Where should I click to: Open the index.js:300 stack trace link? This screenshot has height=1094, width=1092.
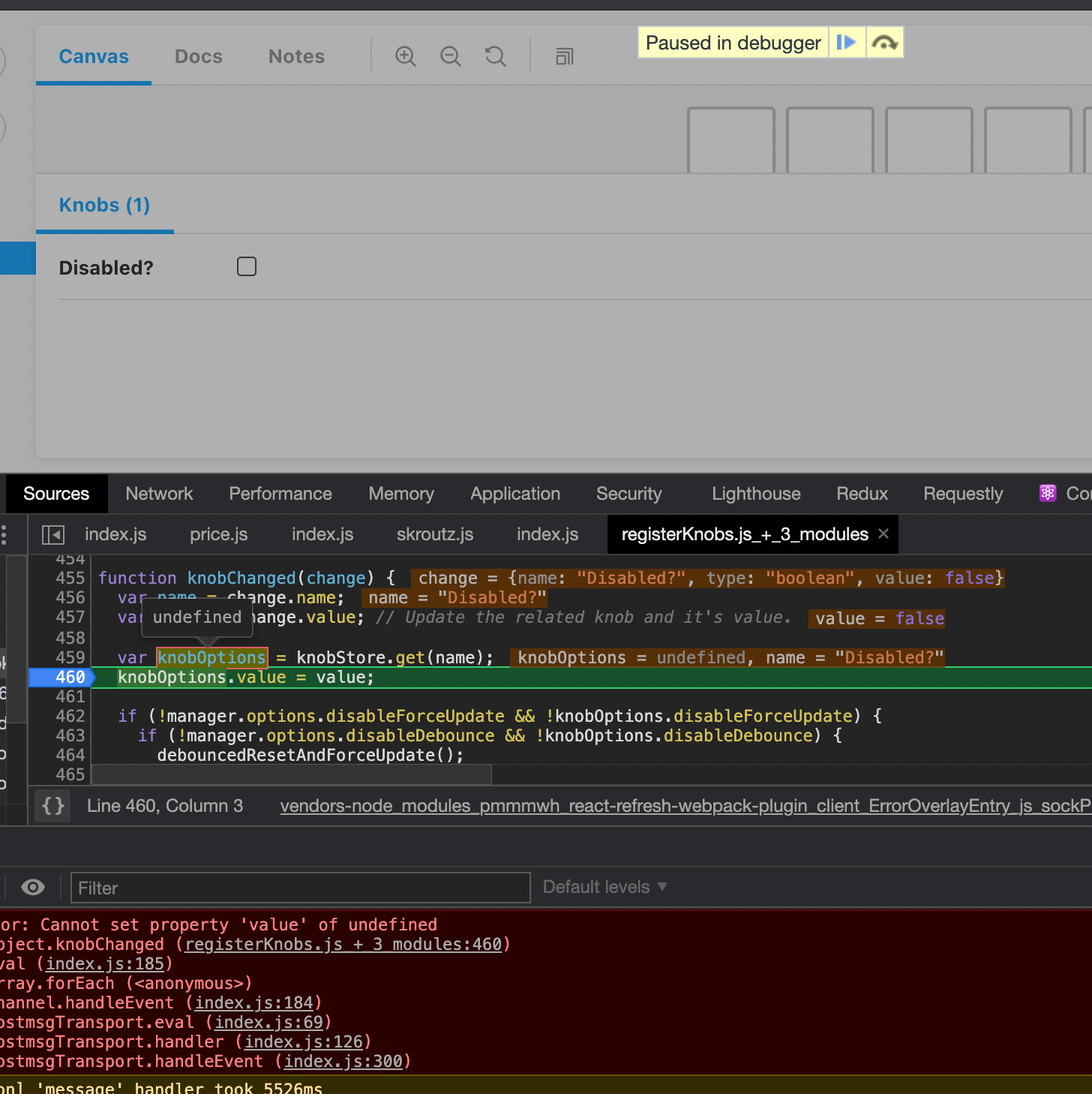[343, 1061]
